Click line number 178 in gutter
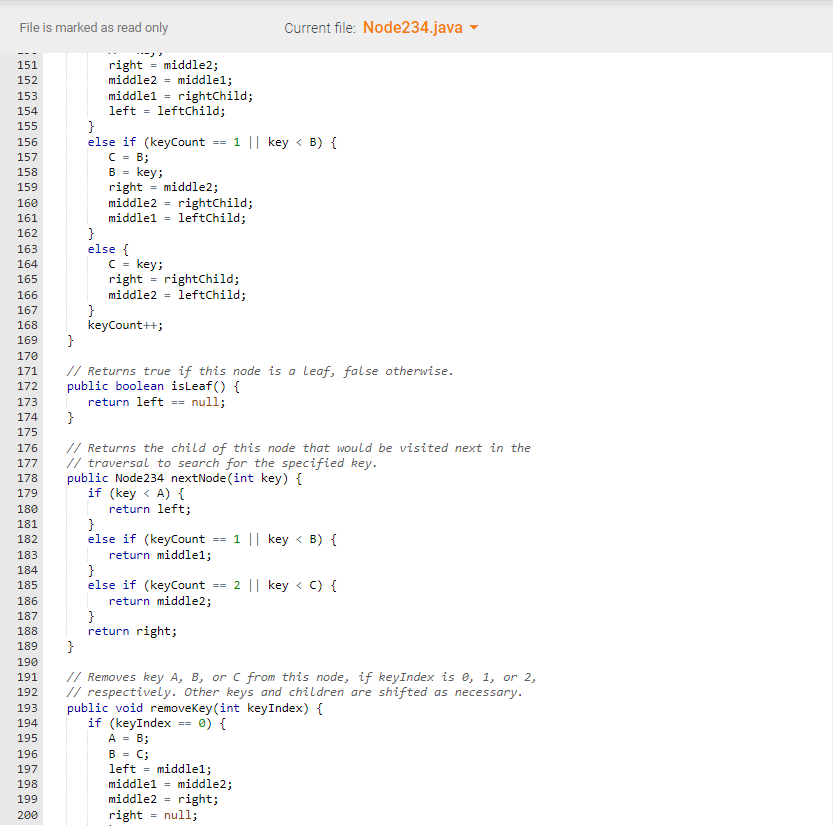 27,478
